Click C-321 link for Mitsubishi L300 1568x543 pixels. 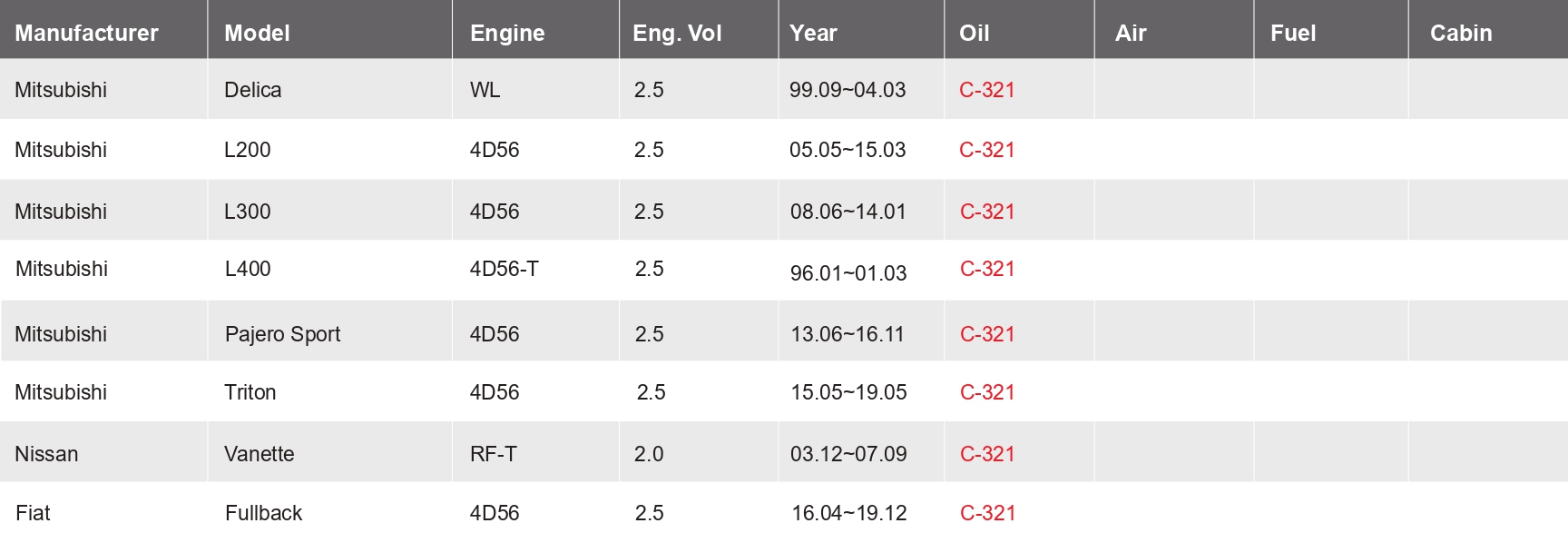click(x=987, y=212)
